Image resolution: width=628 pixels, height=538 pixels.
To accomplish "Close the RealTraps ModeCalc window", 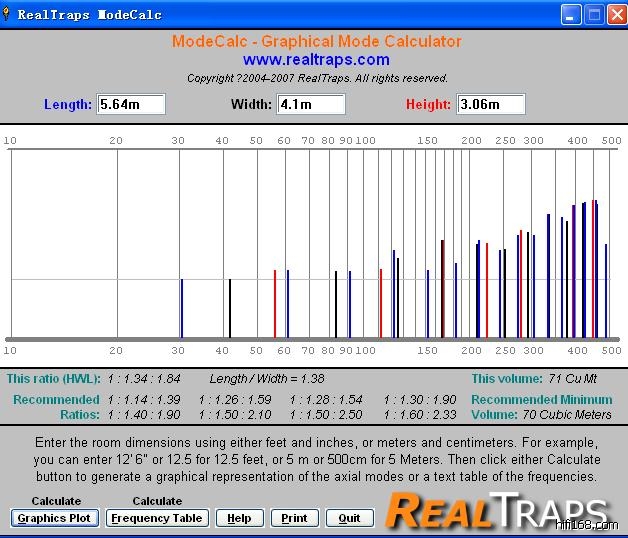I will [615, 15].
